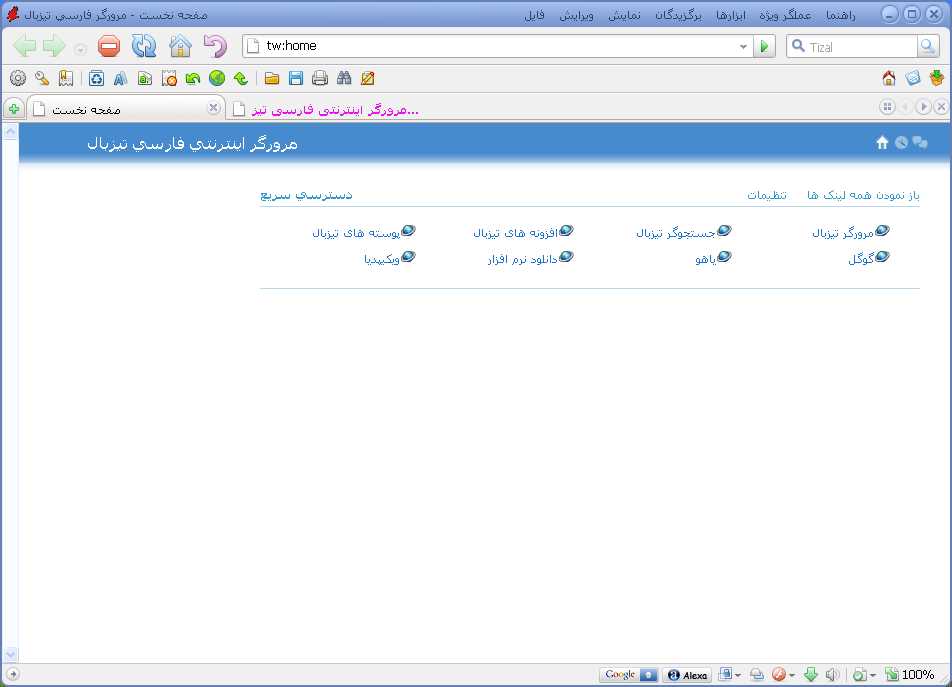This screenshot has width=952, height=687.
Task: Open the دانلود نرم افزار quick link
Action: pos(531,259)
